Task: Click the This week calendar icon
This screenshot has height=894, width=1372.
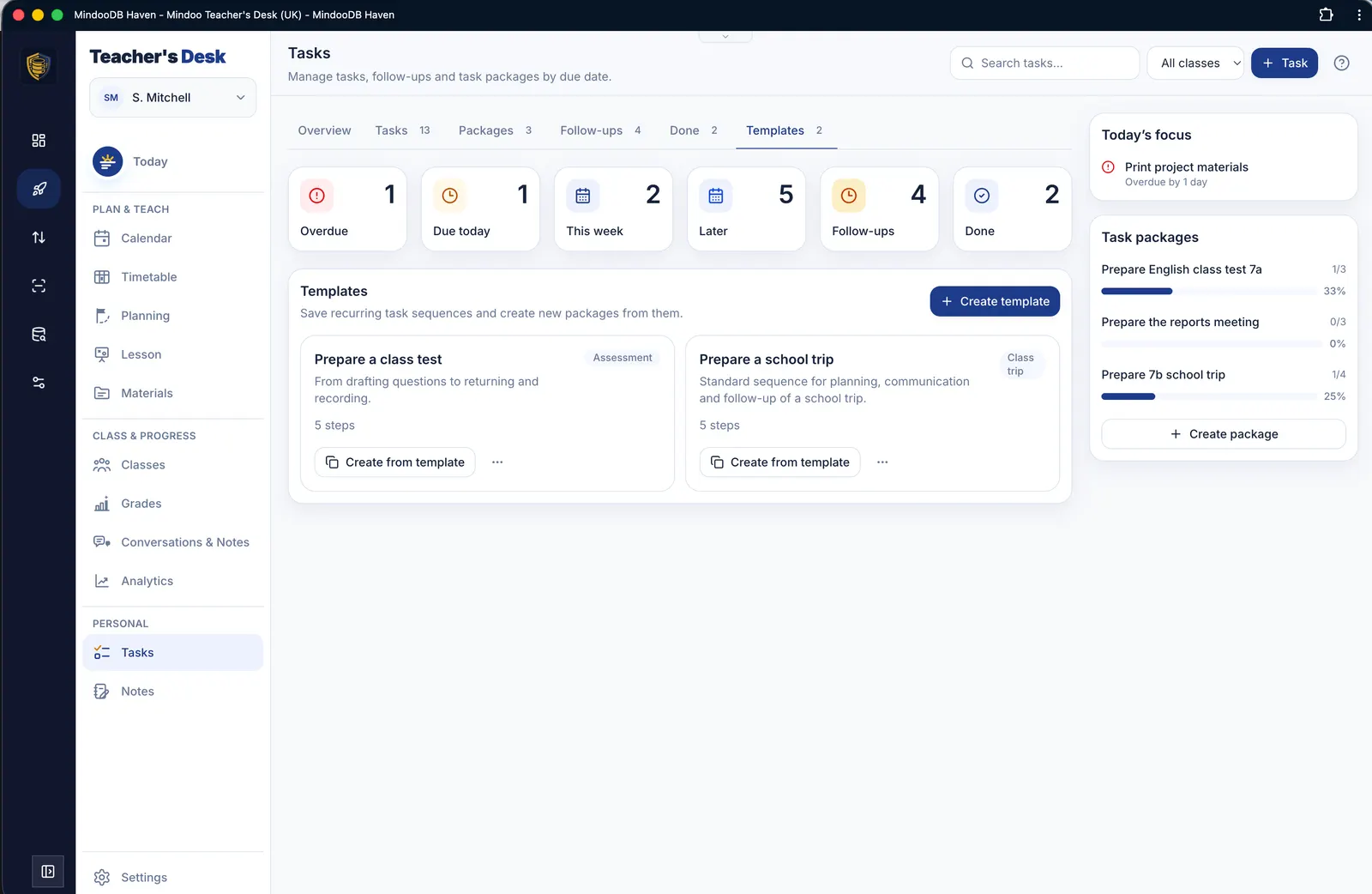Action: coord(583,196)
